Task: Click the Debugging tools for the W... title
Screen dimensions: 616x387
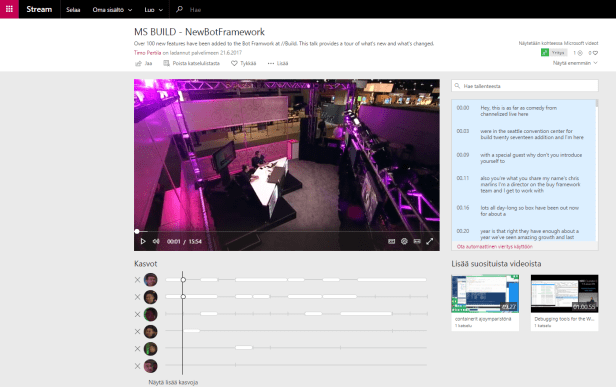Action: (564, 319)
